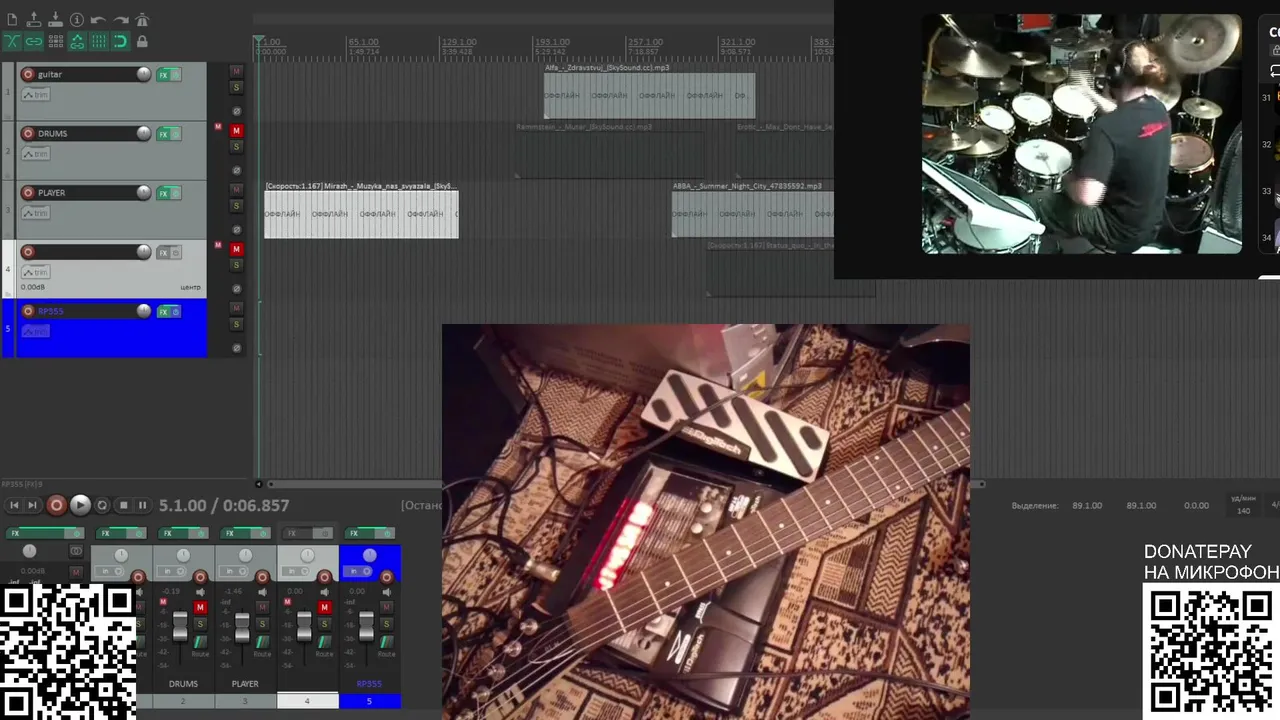Invert phase on guitar track

(x=237, y=111)
